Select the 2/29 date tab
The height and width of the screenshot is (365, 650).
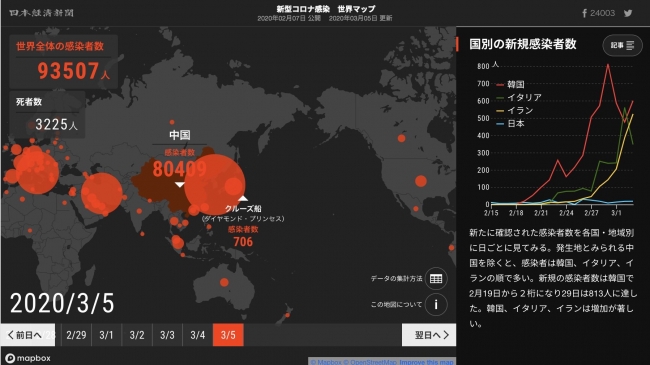coord(76,335)
